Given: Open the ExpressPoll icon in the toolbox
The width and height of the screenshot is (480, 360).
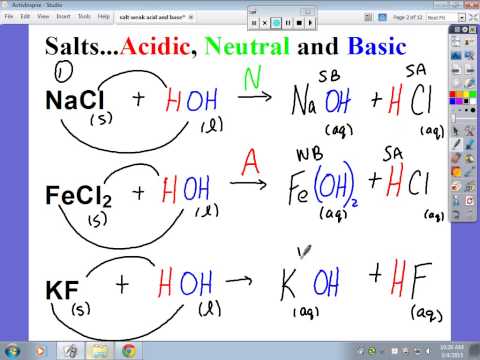Looking at the screenshot, I should [x=469, y=83].
